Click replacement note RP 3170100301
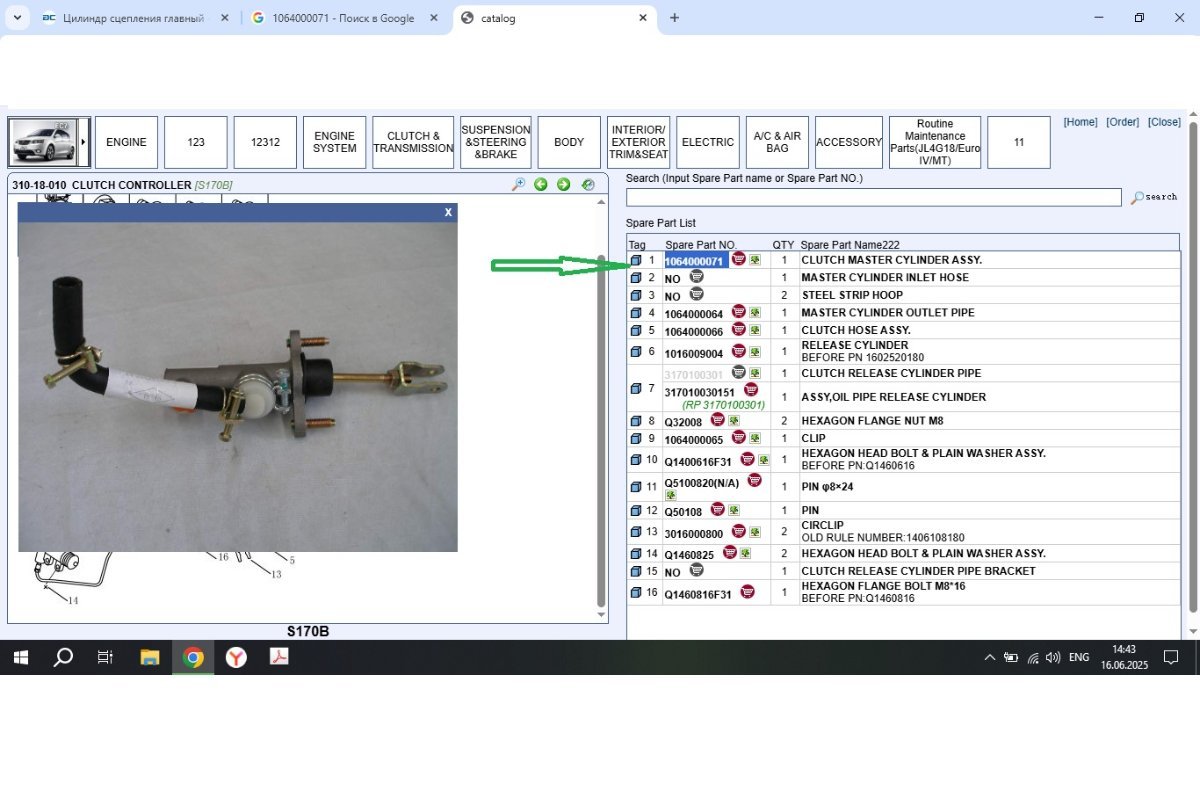 coord(723,405)
